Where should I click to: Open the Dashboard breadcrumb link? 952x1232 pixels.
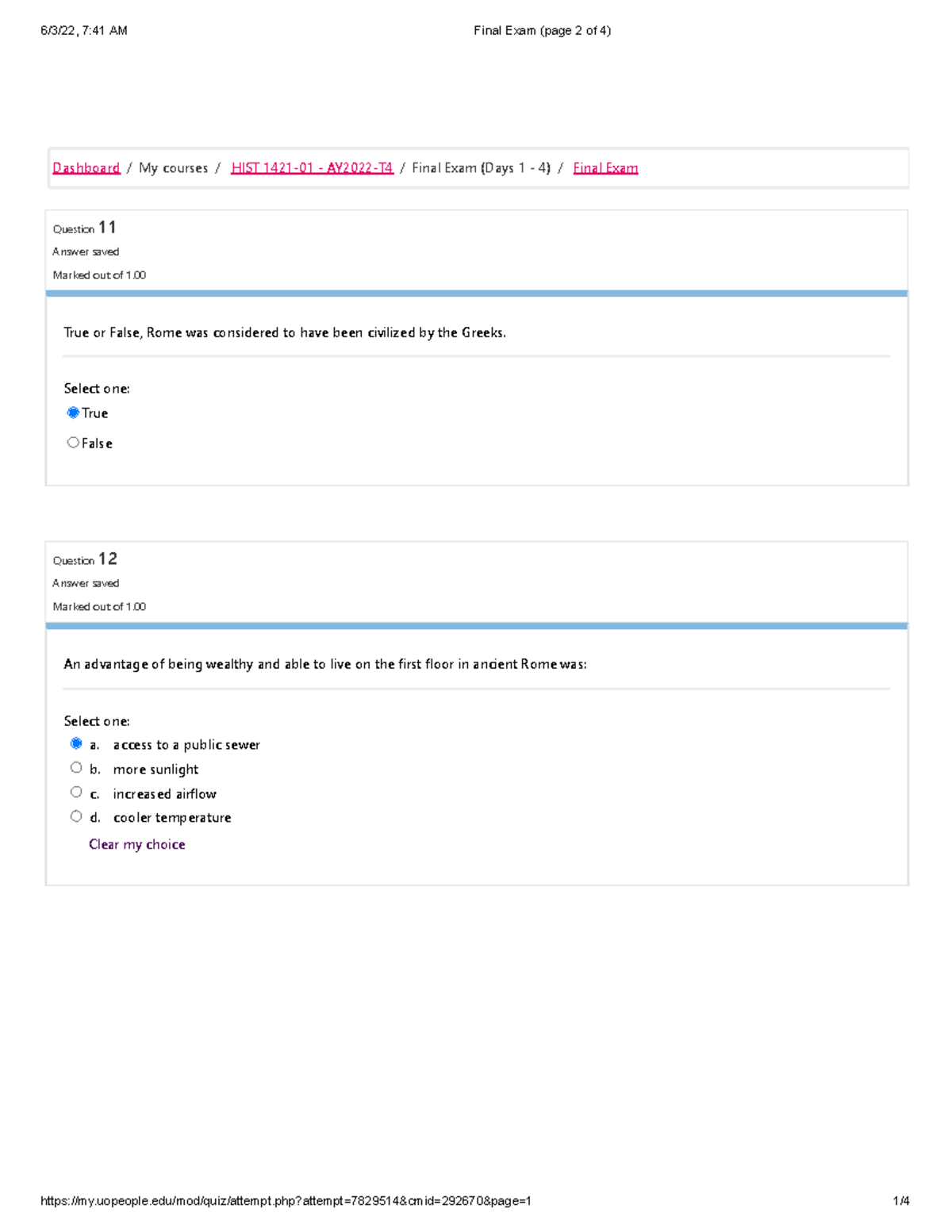86,168
